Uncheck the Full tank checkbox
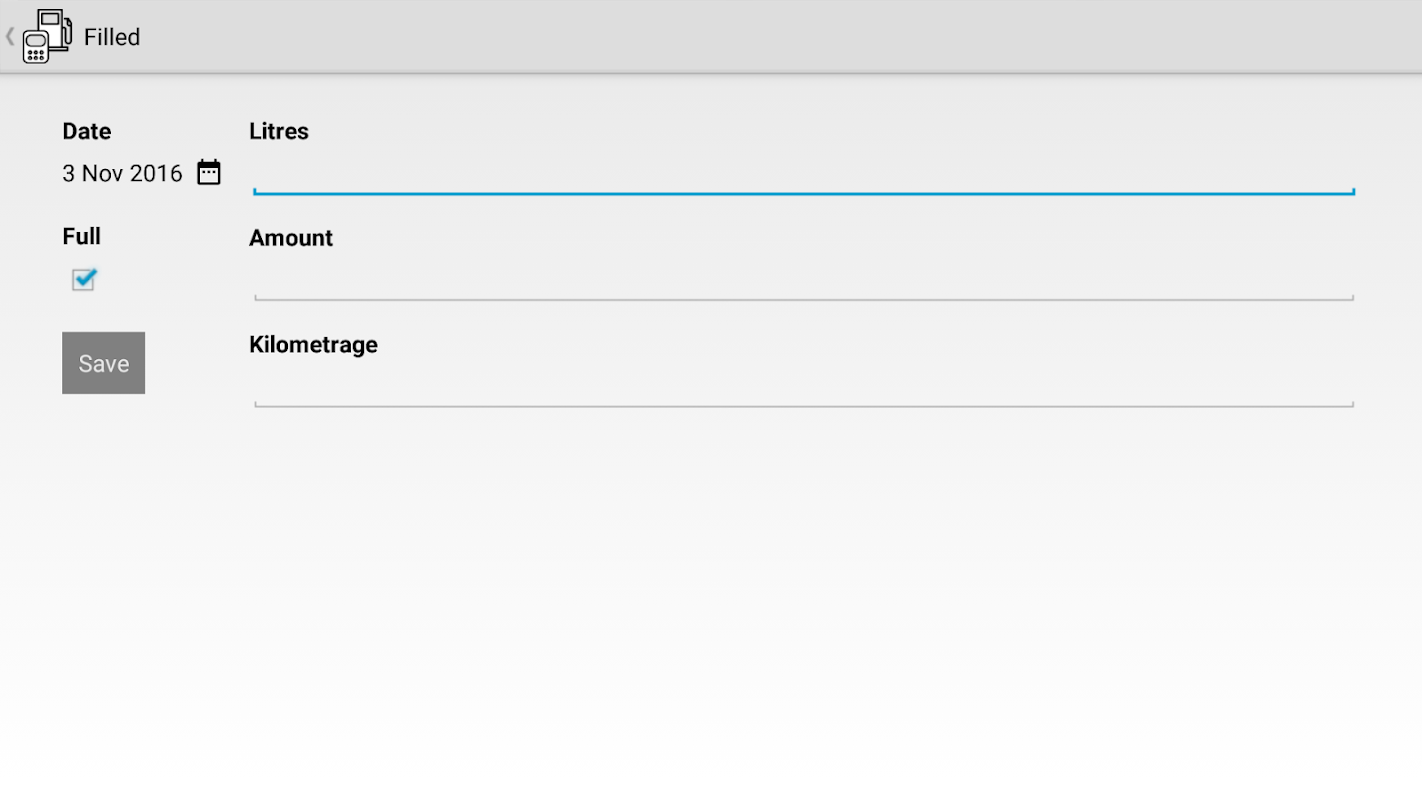 click(83, 279)
